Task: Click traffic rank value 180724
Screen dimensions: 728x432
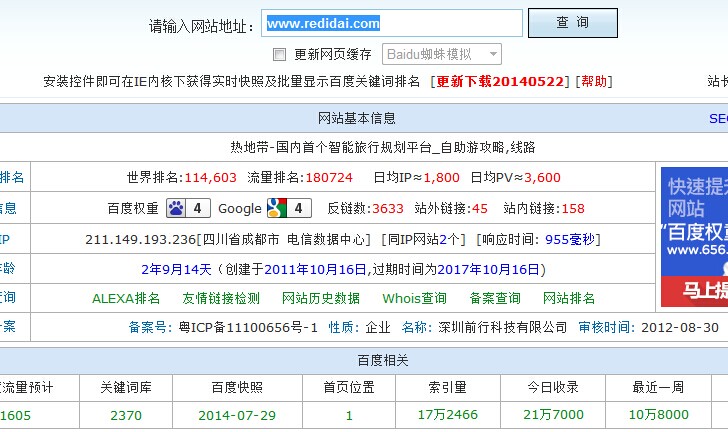Action: point(329,177)
